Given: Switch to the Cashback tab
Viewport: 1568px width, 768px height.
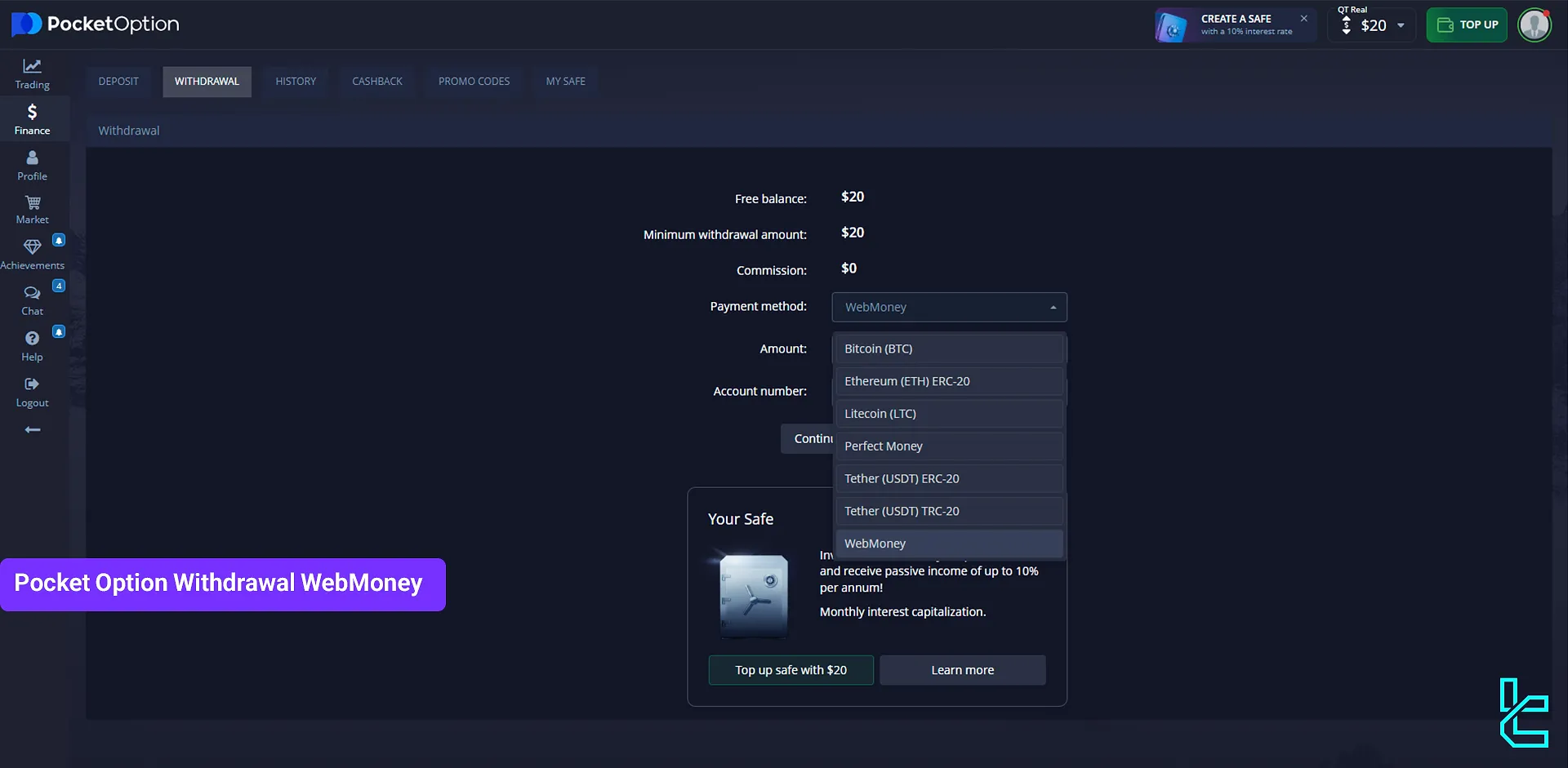Looking at the screenshot, I should pyautogui.click(x=377, y=82).
